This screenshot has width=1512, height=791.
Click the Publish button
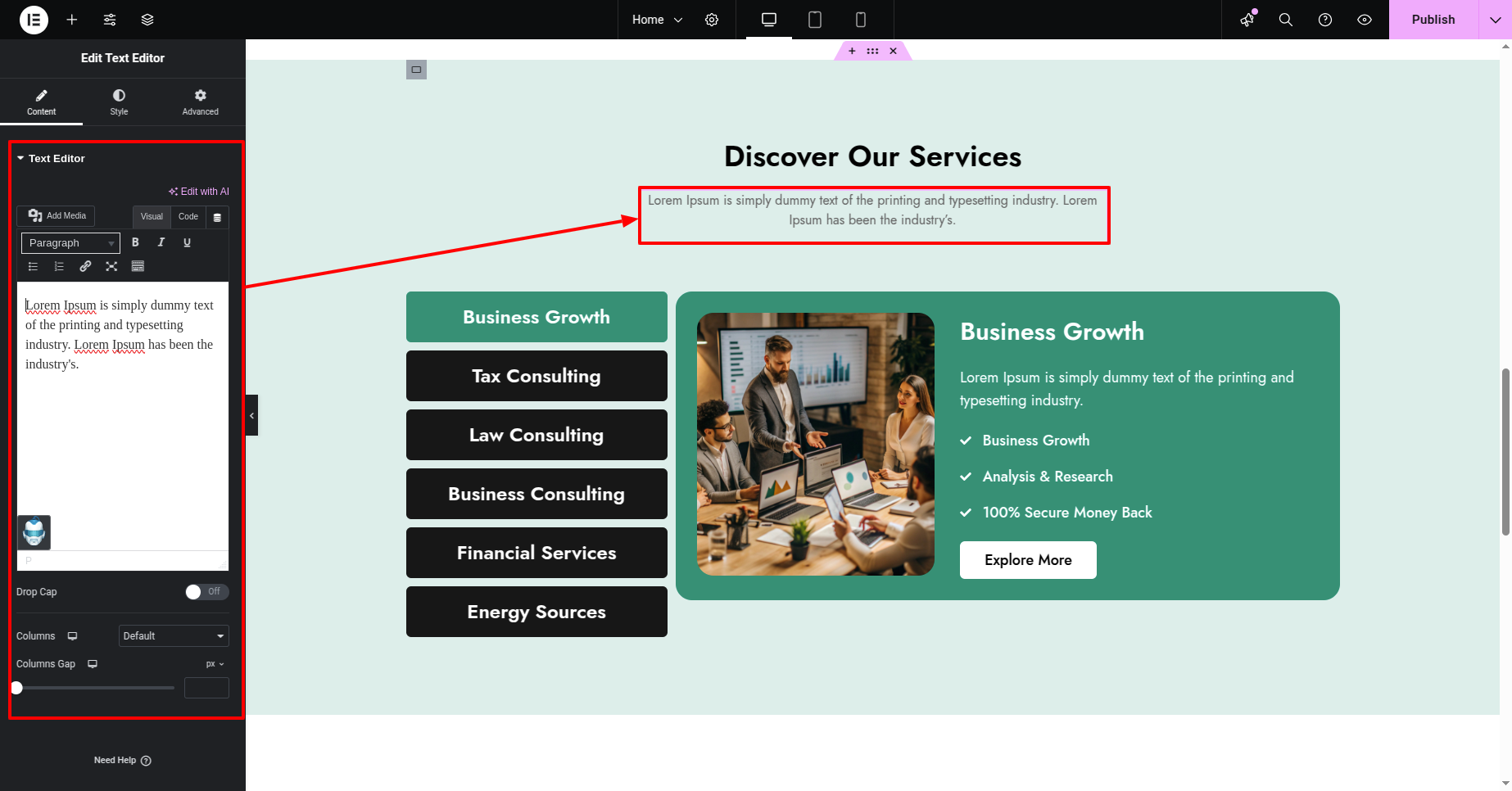tap(1433, 20)
